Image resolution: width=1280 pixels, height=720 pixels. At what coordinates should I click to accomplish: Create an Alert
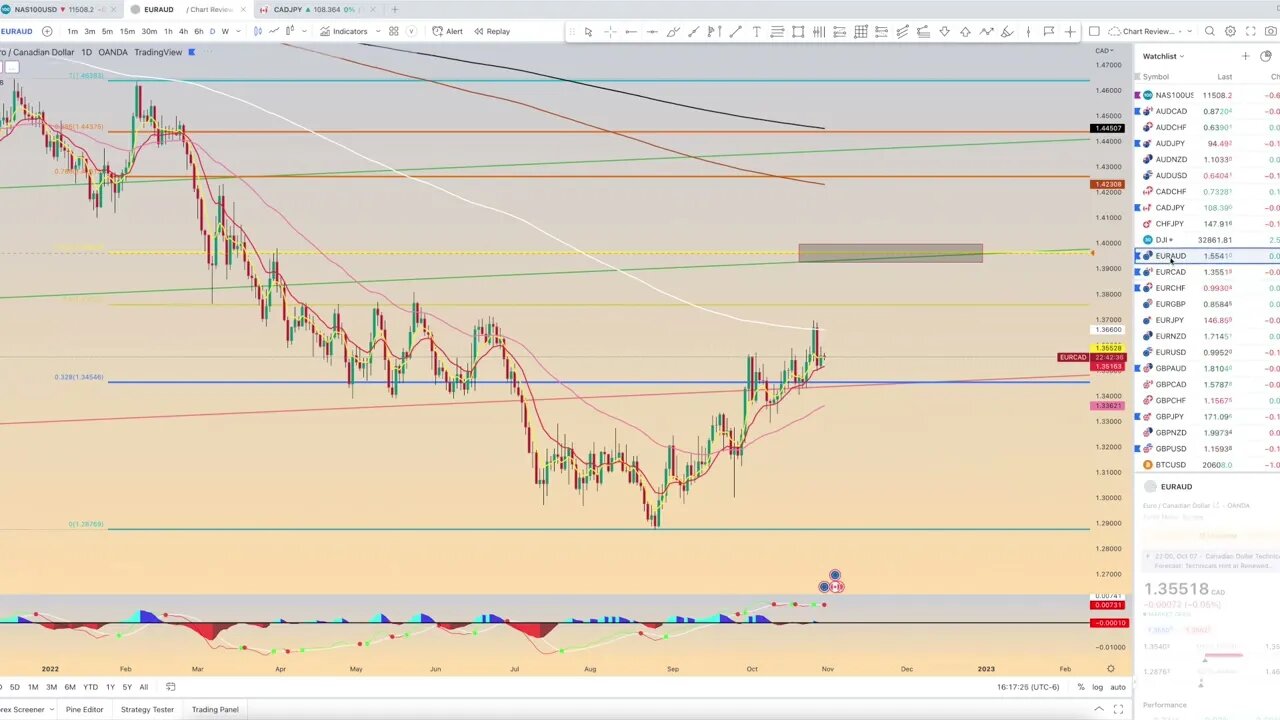(447, 31)
